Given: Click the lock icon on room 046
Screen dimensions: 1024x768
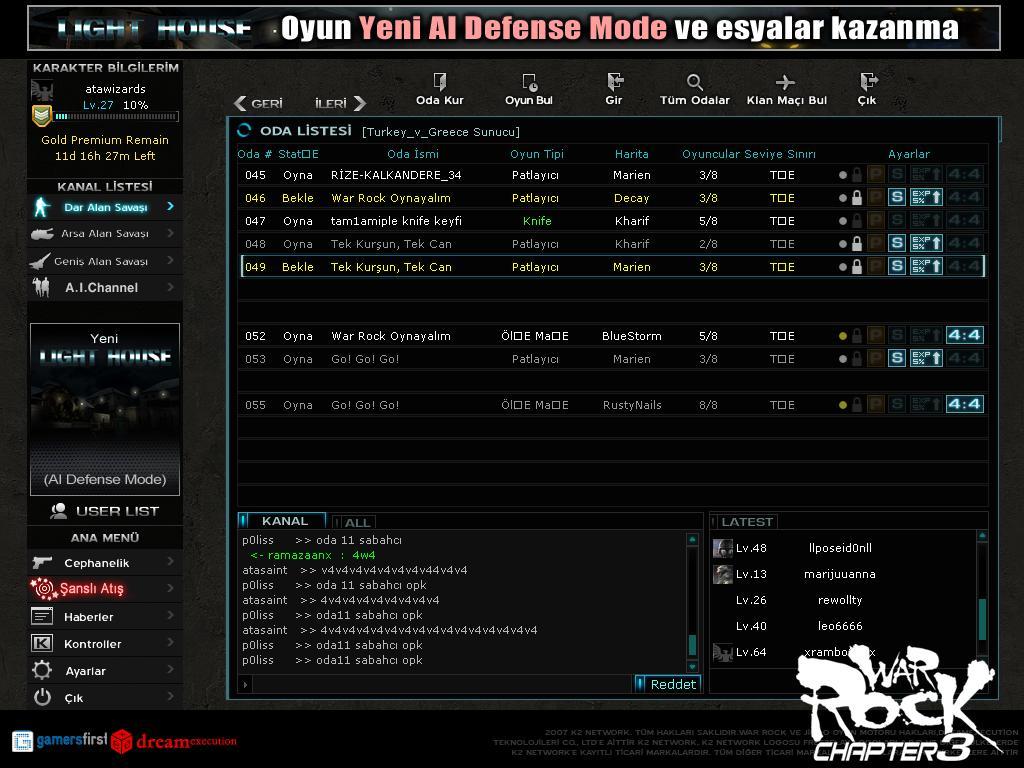Looking at the screenshot, I should coord(857,197).
